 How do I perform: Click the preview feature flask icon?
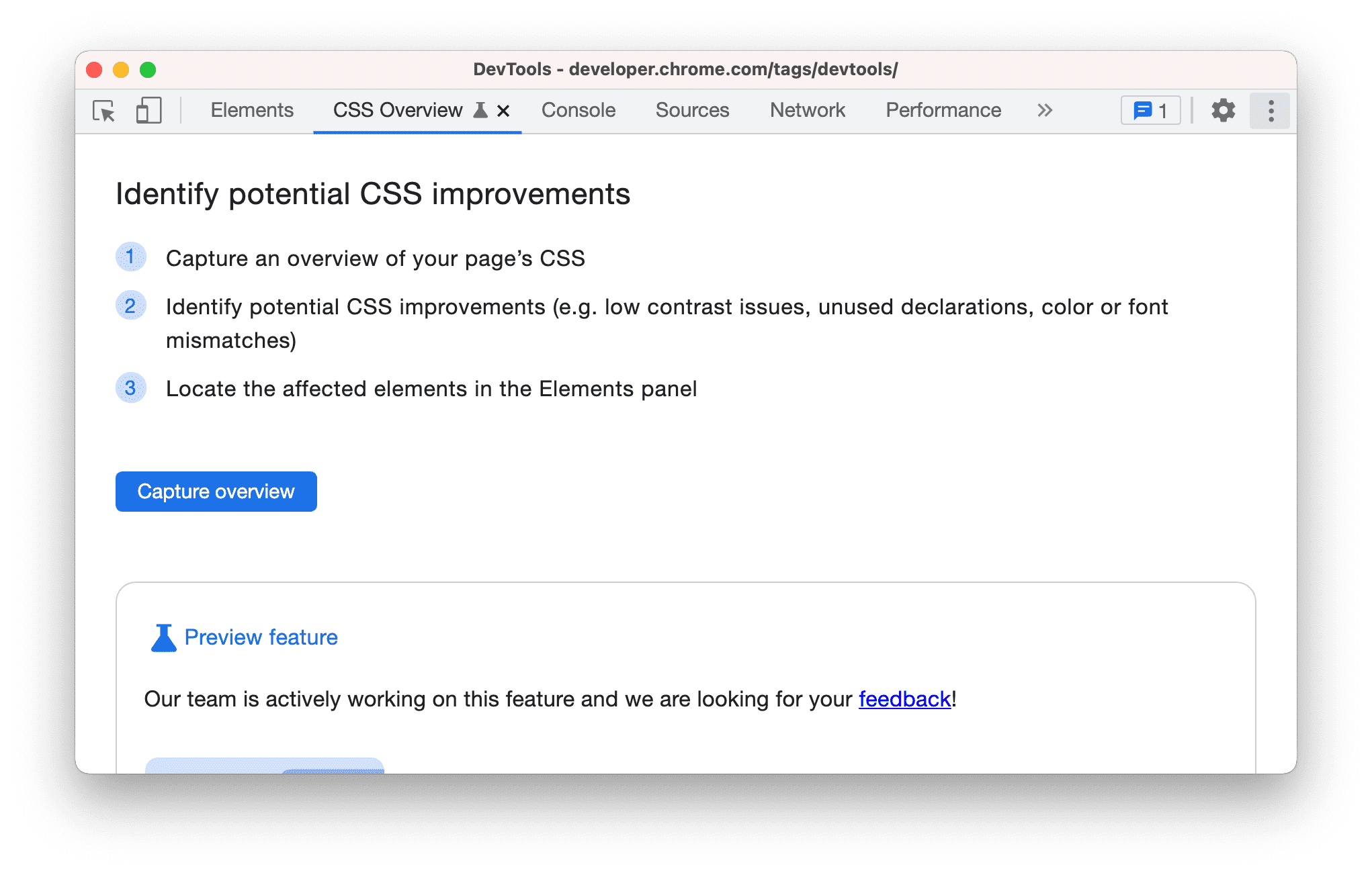(x=160, y=636)
